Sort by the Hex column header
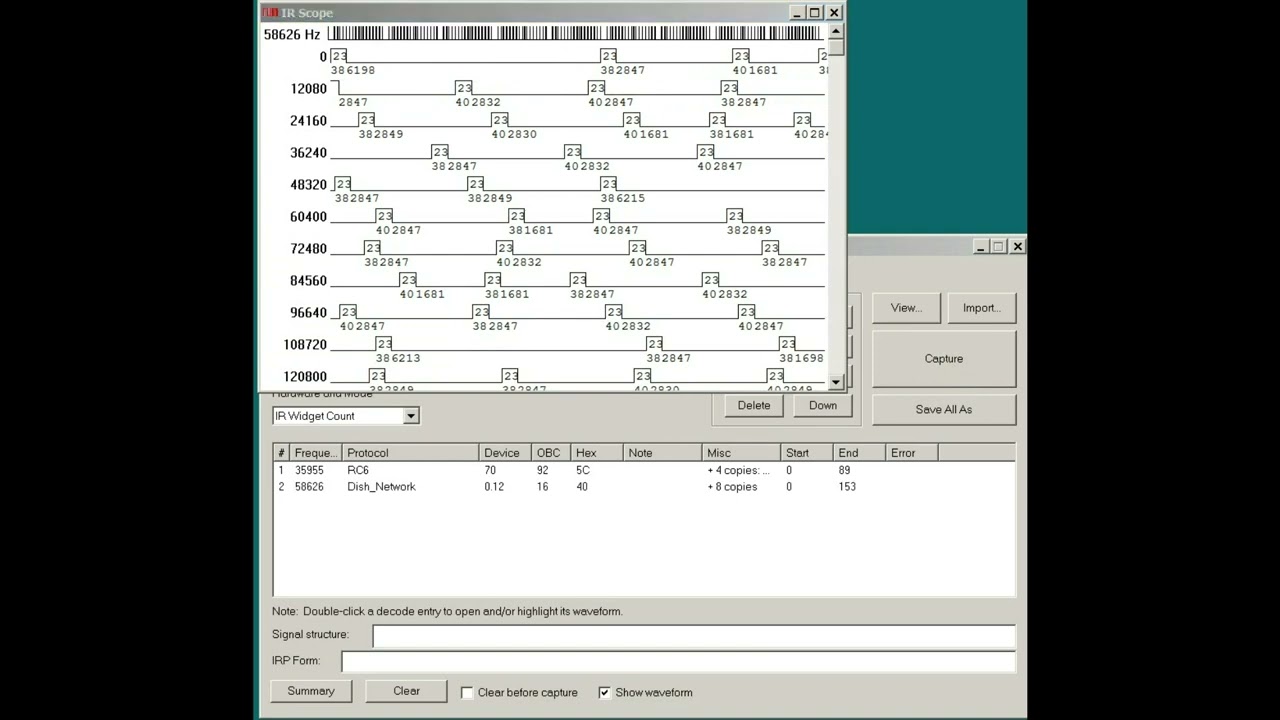This screenshot has height=720, width=1280. (597, 453)
